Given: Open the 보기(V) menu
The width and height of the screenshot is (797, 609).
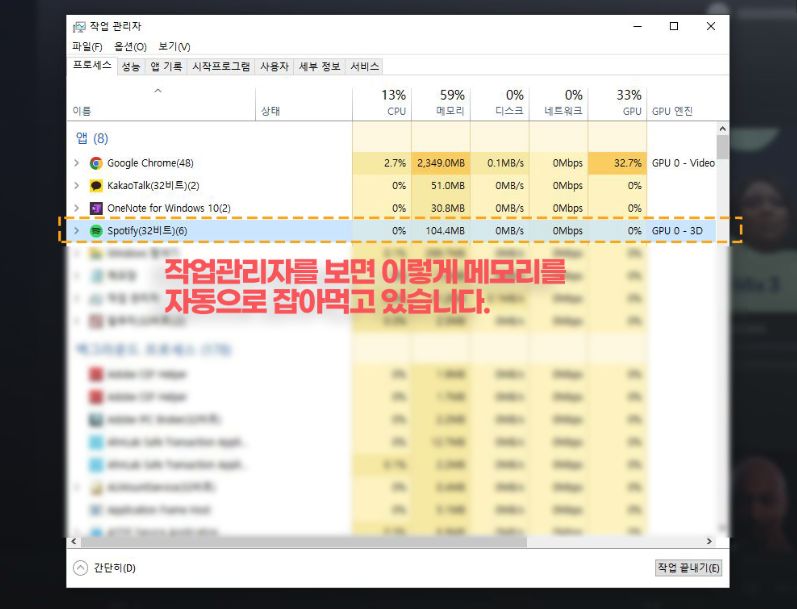Looking at the screenshot, I should click(x=174, y=47).
